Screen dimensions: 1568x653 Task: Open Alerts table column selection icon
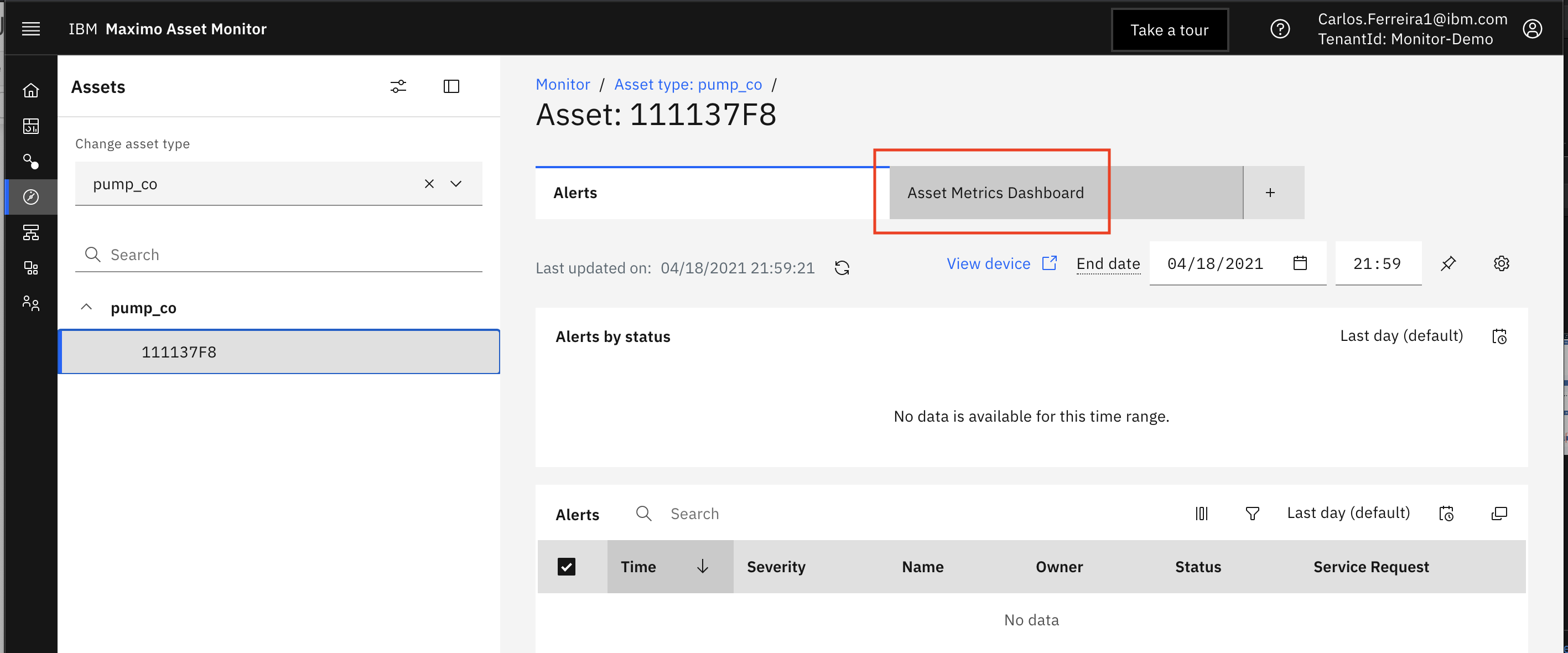(x=1202, y=513)
